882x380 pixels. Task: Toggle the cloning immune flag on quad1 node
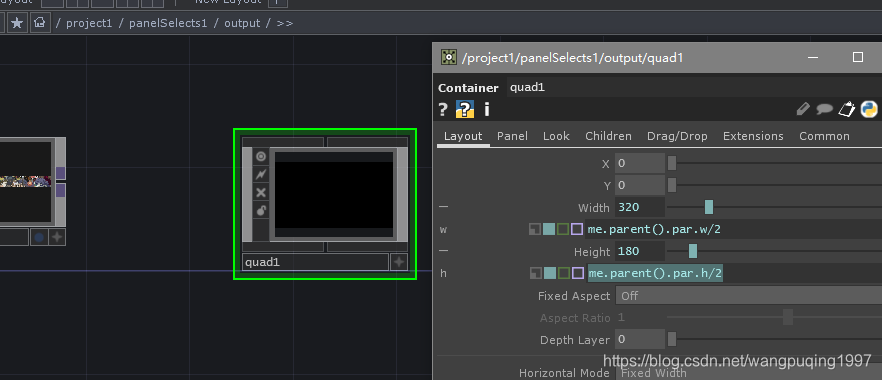pos(261,175)
